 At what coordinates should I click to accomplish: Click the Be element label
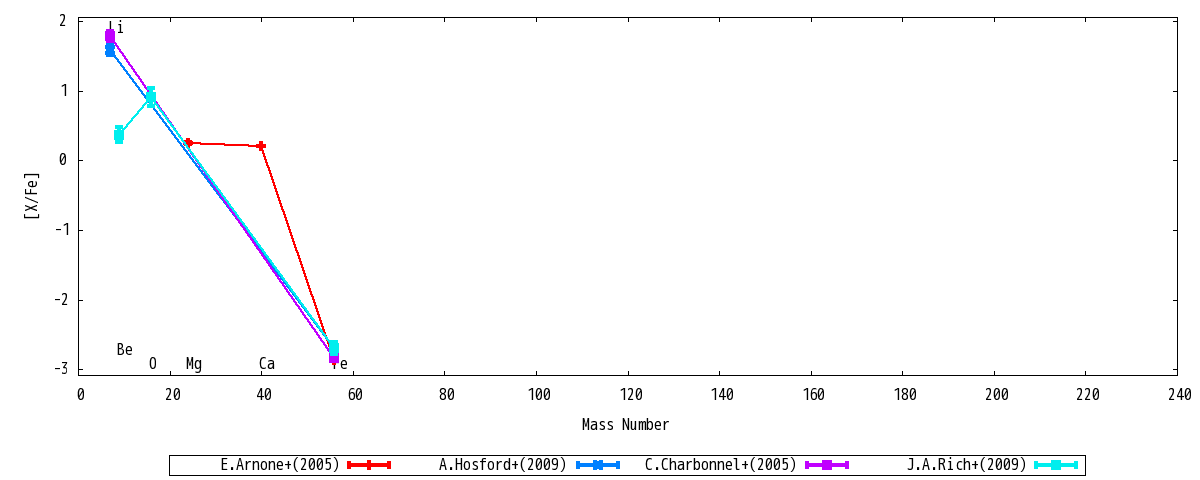coord(125,350)
